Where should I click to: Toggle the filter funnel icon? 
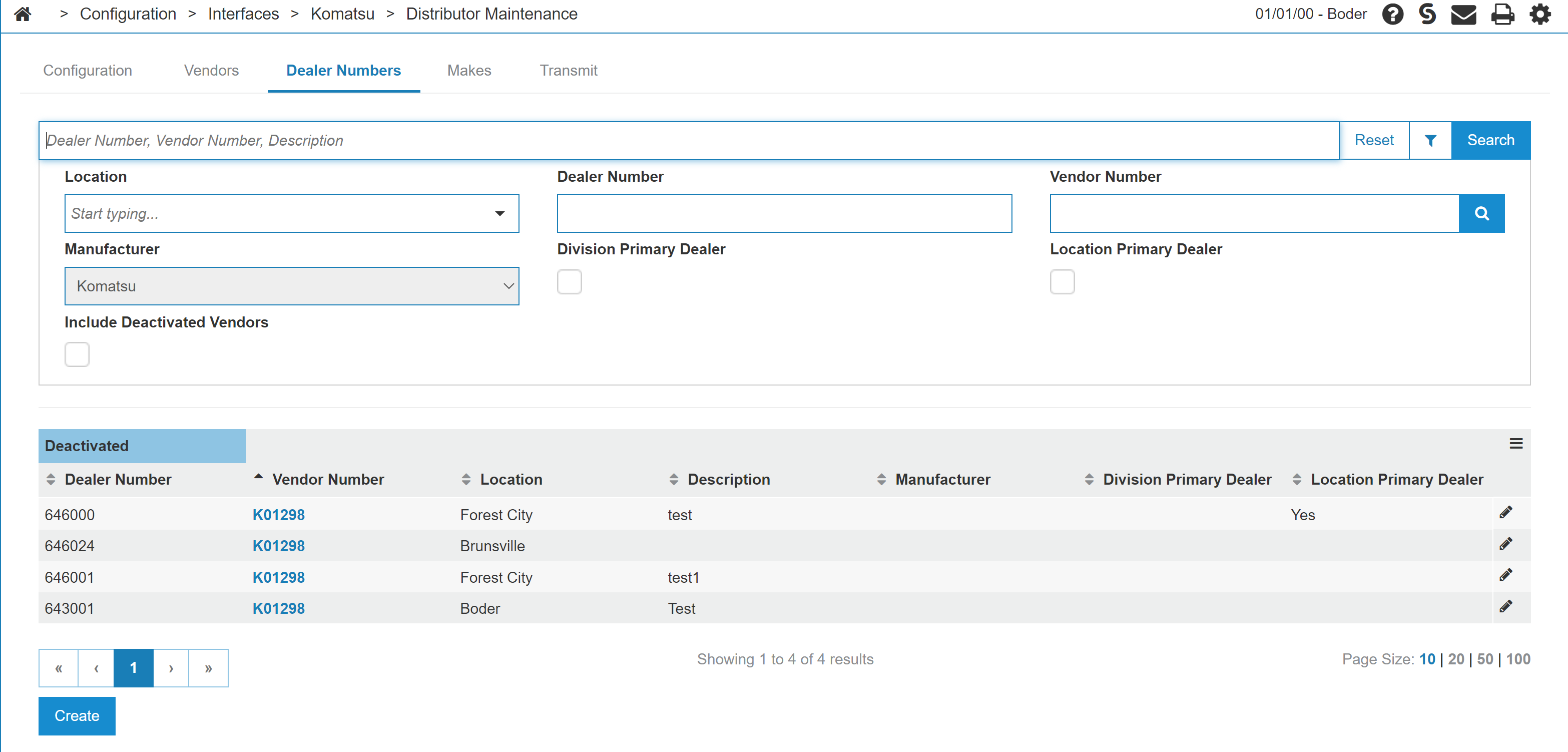click(x=1430, y=141)
